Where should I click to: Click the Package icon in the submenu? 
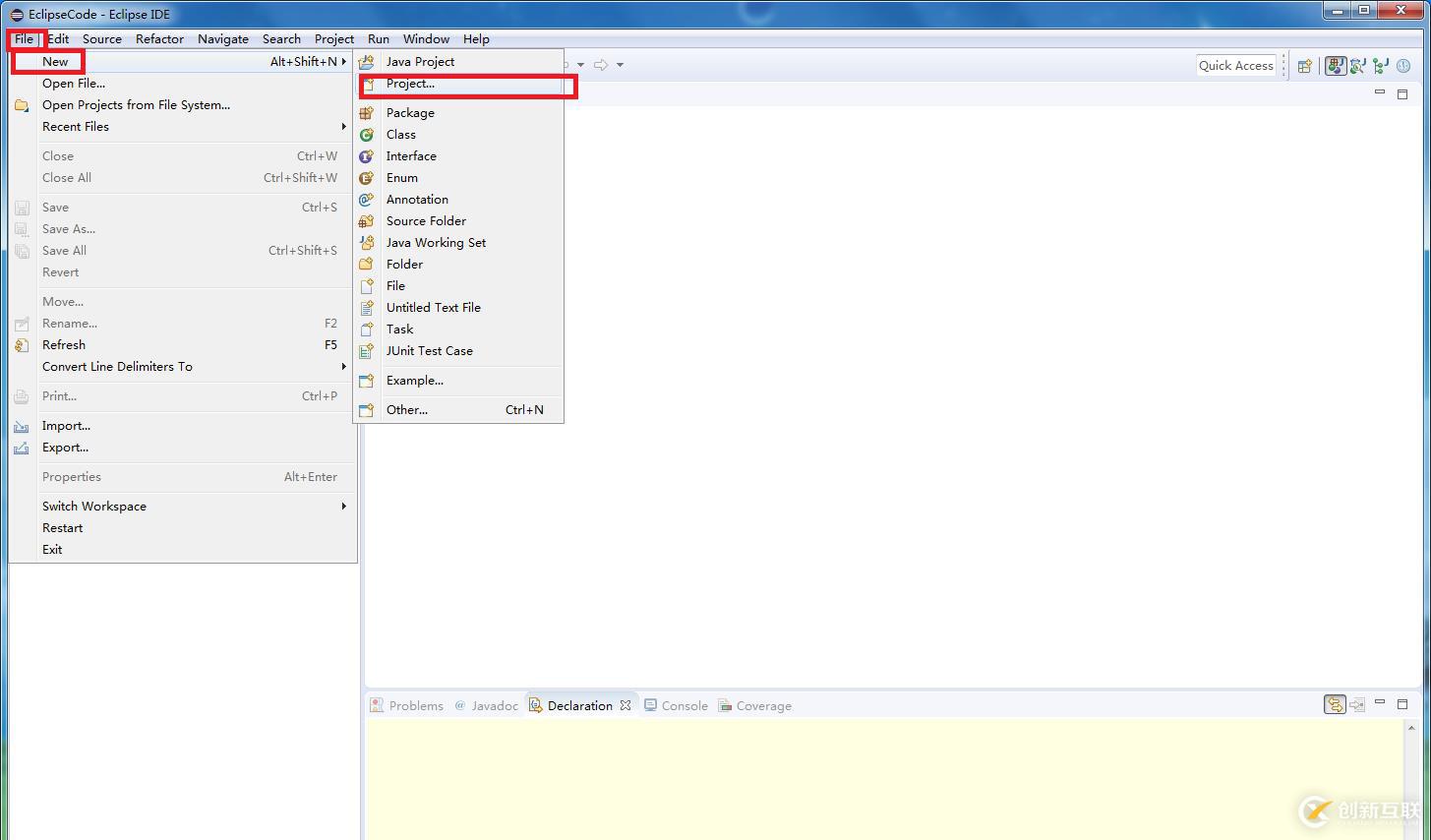pos(367,113)
